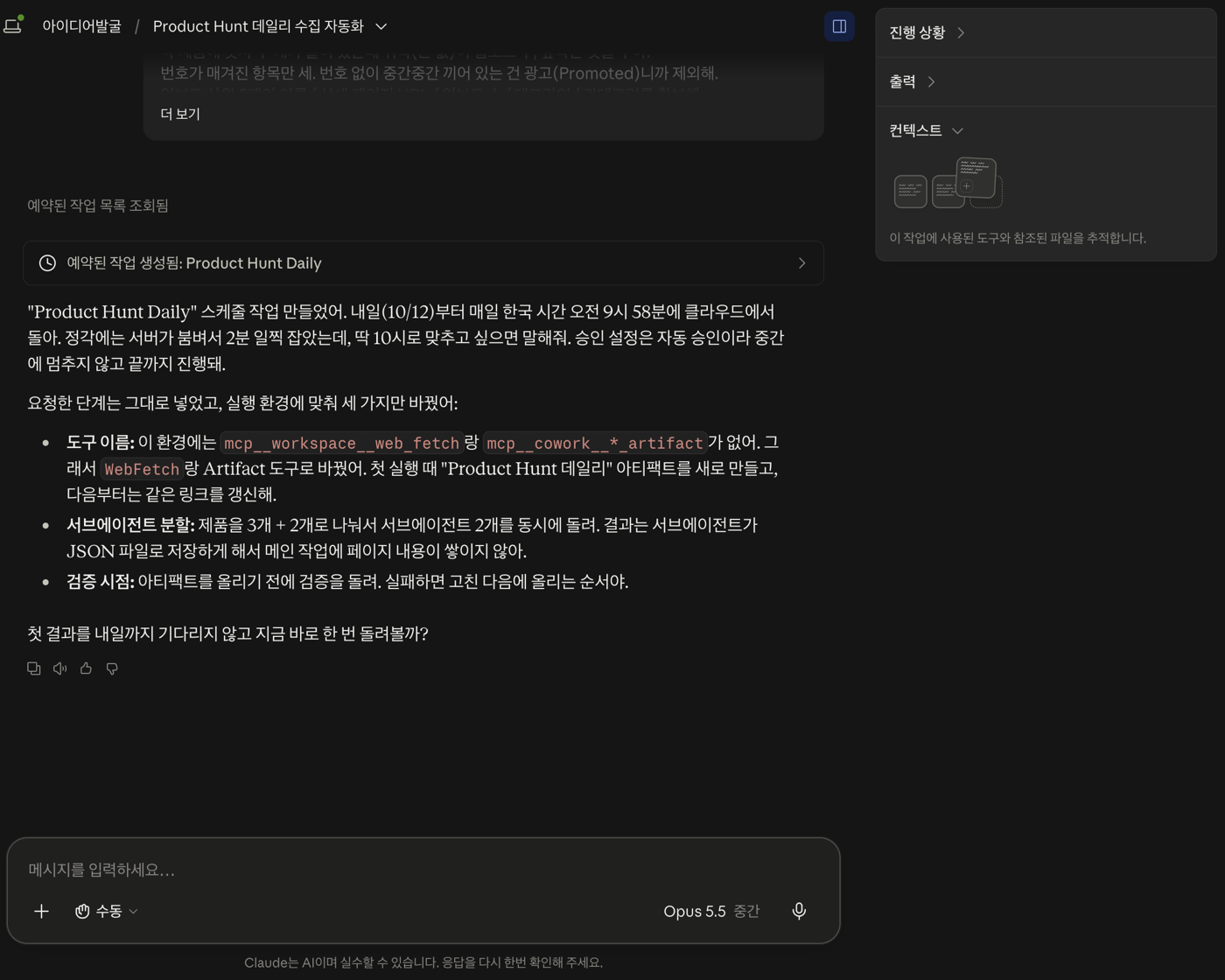Open the 아이디어발굴 project breadcrumb
Screen dimensions: 1225x980
pos(81,26)
